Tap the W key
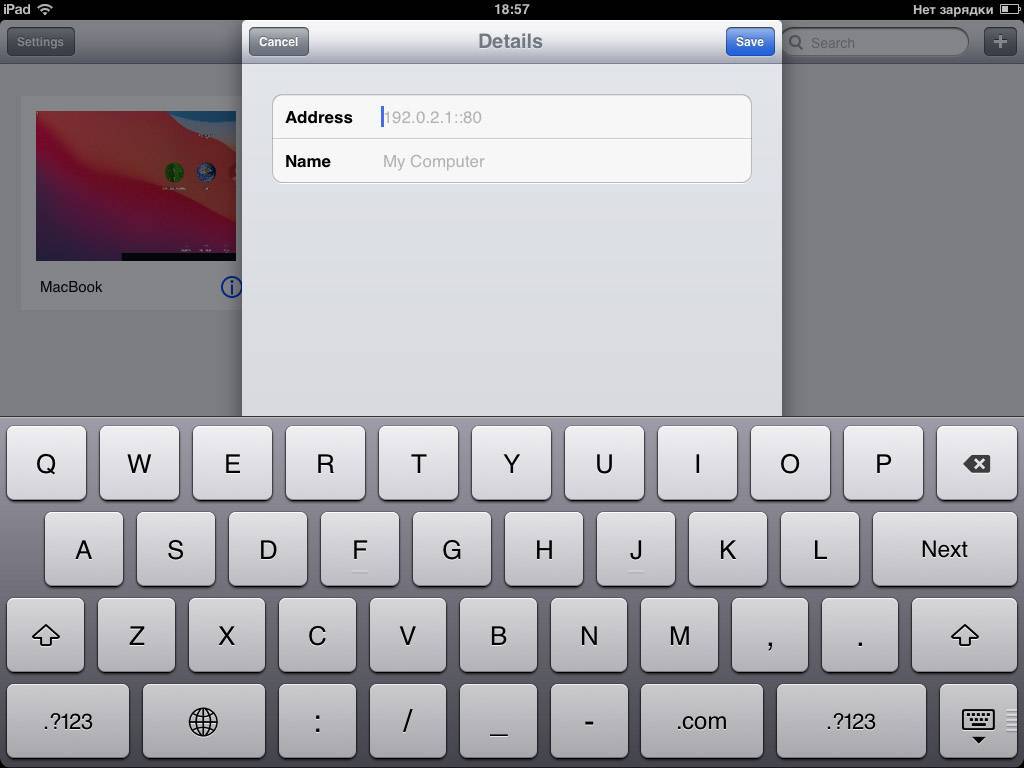 coord(139,464)
